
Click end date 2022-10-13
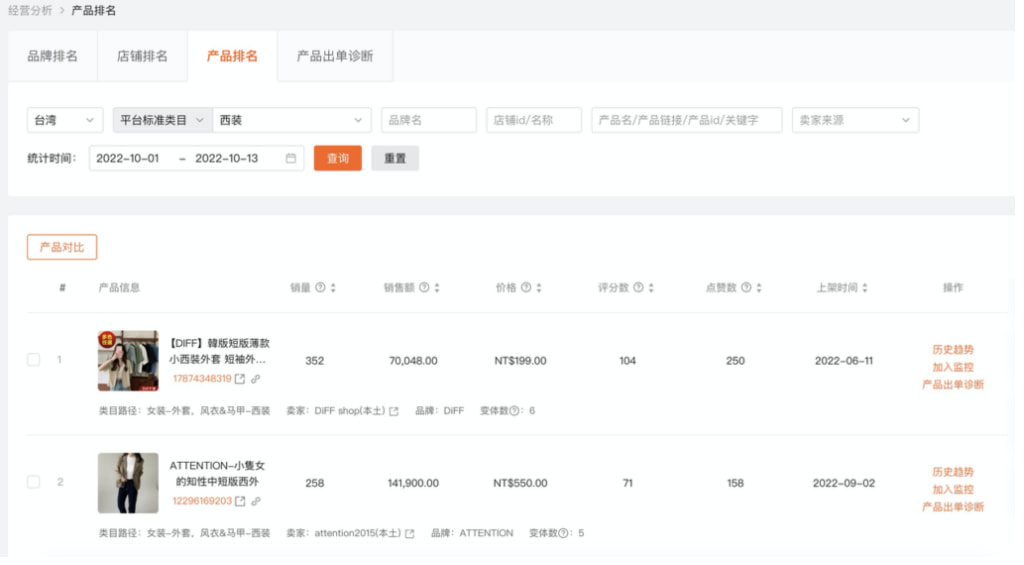pos(227,159)
